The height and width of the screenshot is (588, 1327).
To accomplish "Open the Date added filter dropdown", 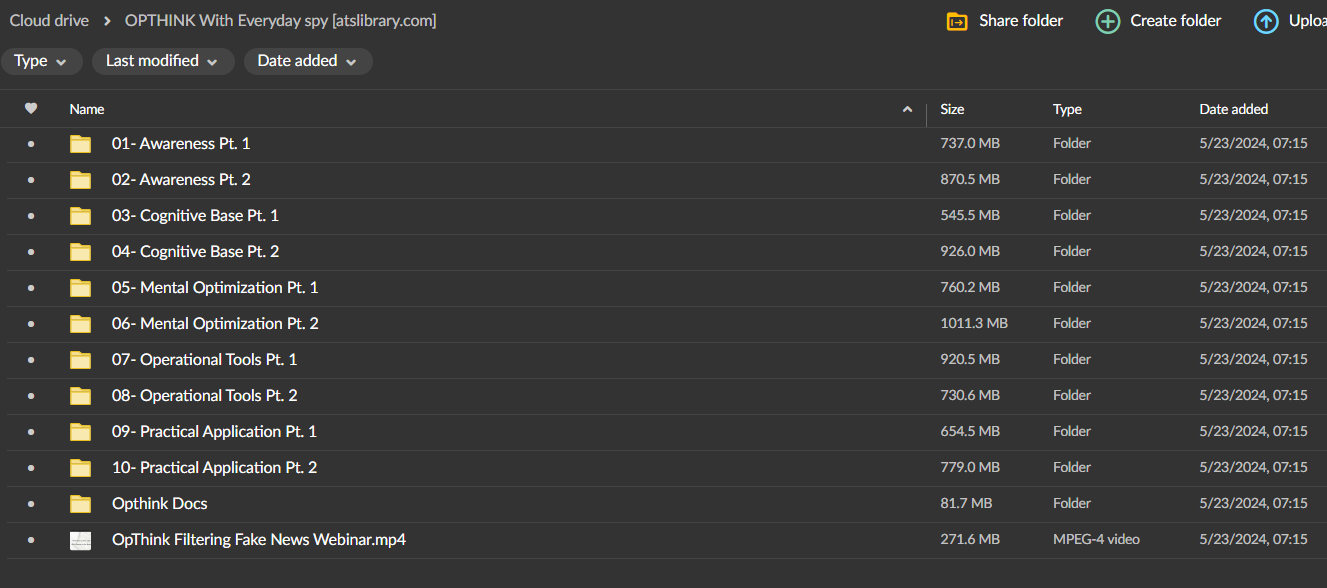I will pyautogui.click(x=307, y=61).
